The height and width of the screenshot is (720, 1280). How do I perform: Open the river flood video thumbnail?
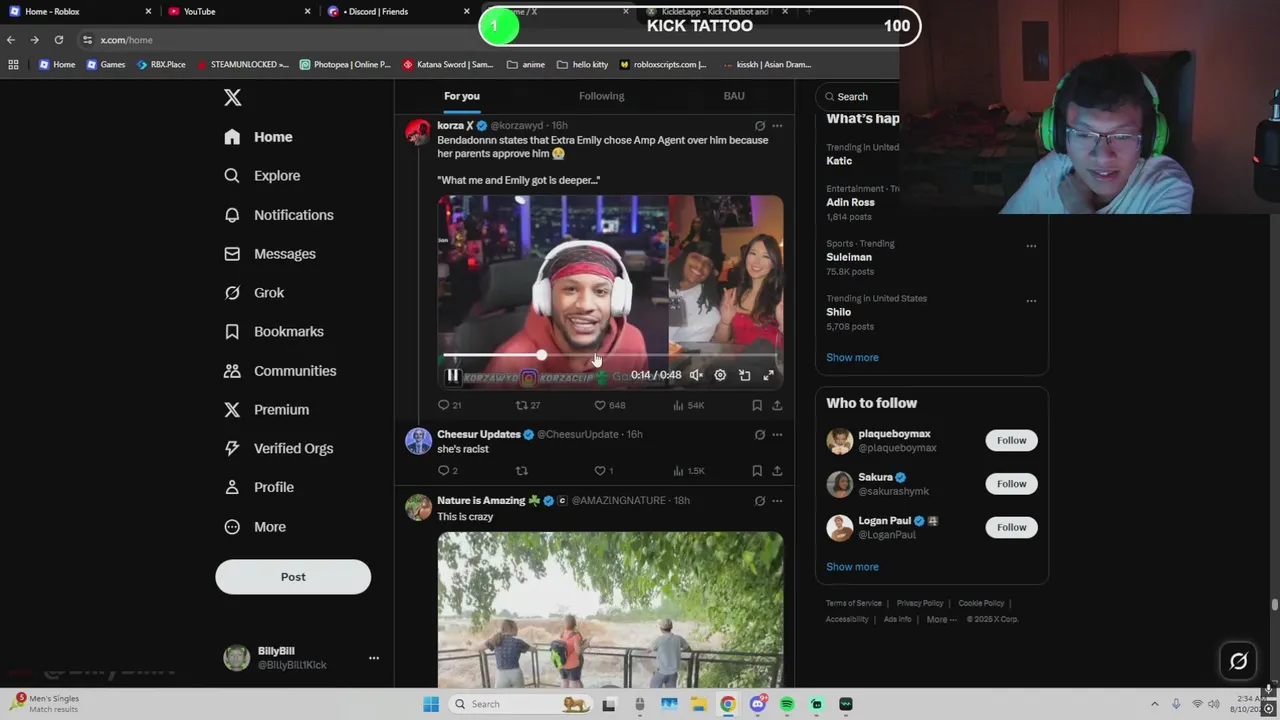610,609
